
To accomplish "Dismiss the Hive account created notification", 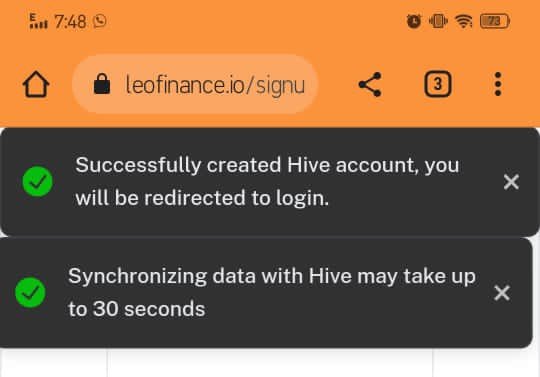I will 511,182.
